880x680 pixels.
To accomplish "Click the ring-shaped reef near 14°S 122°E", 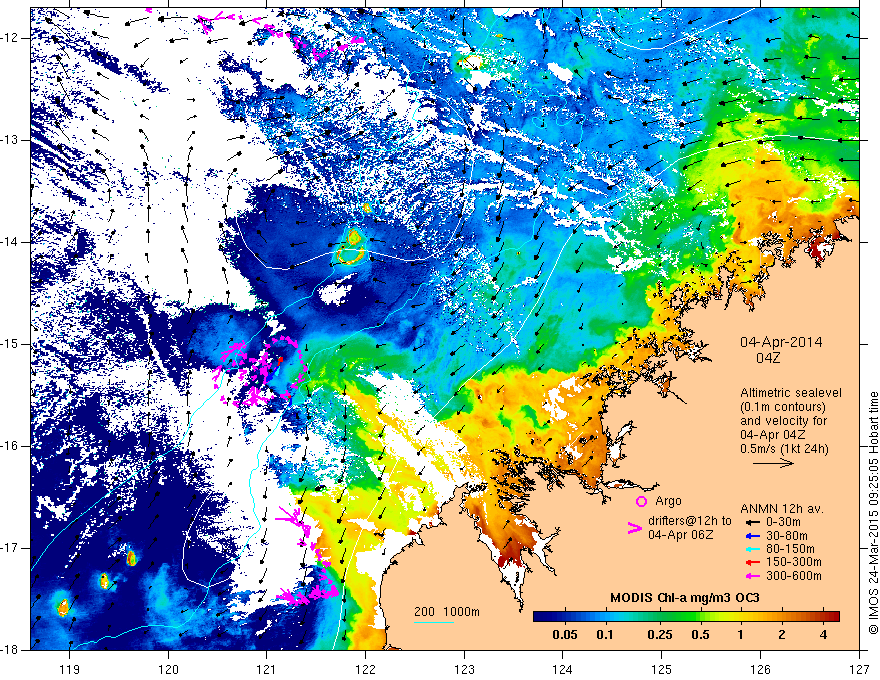I will [x=351, y=256].
